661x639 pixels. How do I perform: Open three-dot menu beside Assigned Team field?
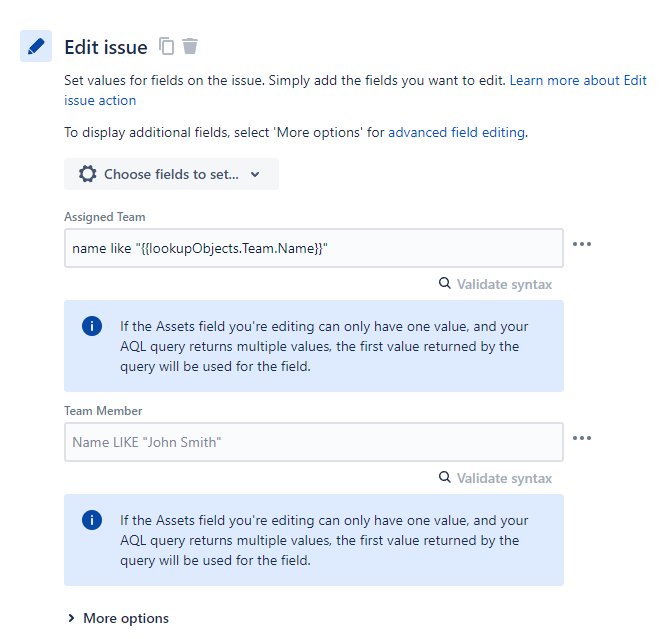point(582,244)
